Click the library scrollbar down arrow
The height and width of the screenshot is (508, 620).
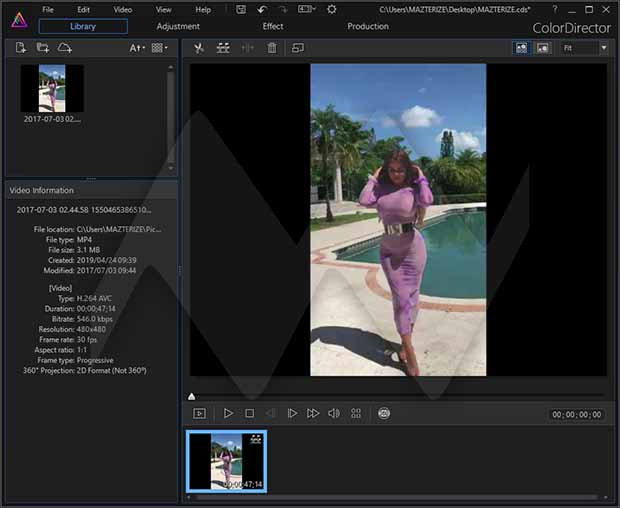(170, 168)
